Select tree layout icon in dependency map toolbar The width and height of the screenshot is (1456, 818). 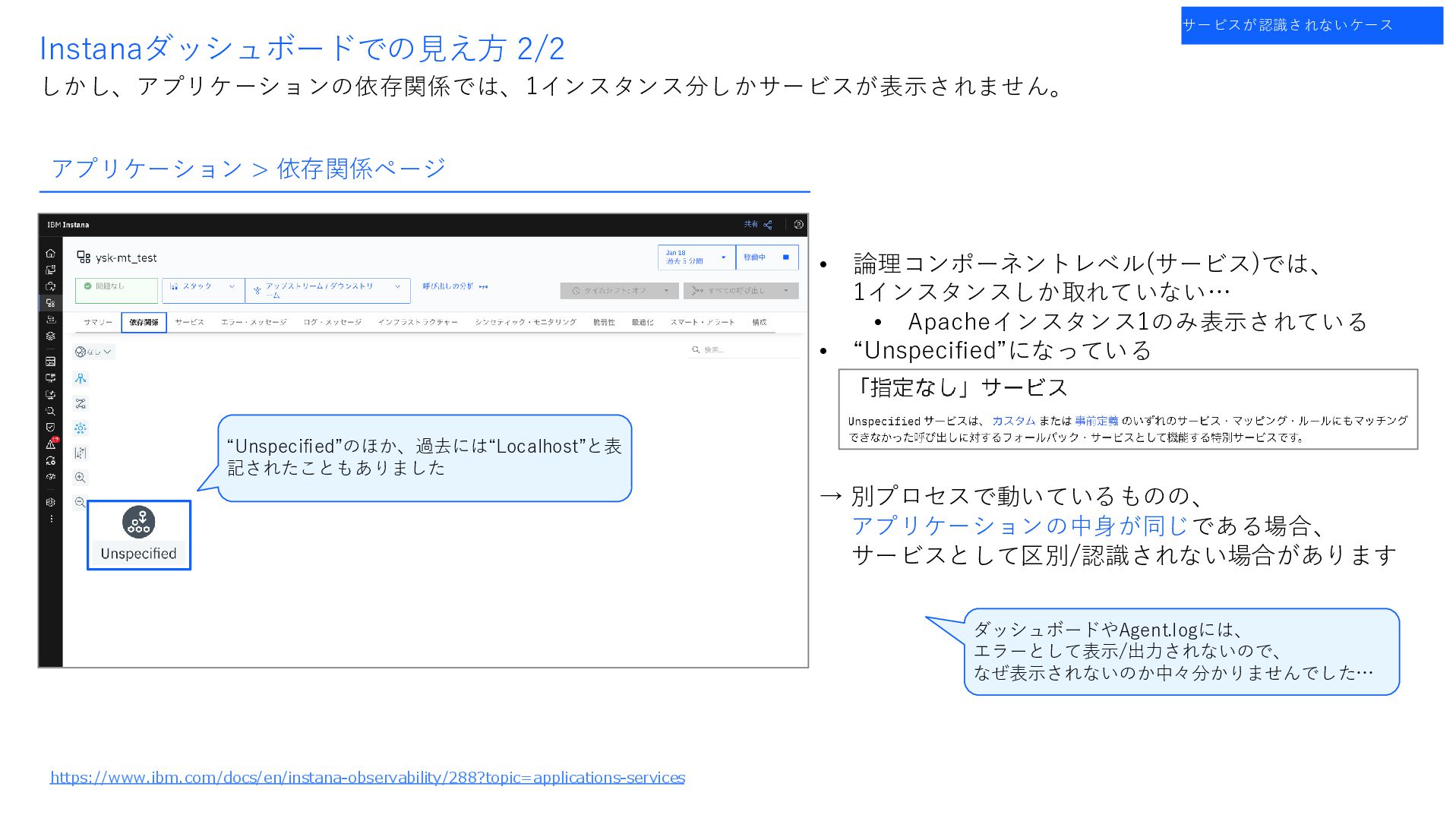click(81, 378)
